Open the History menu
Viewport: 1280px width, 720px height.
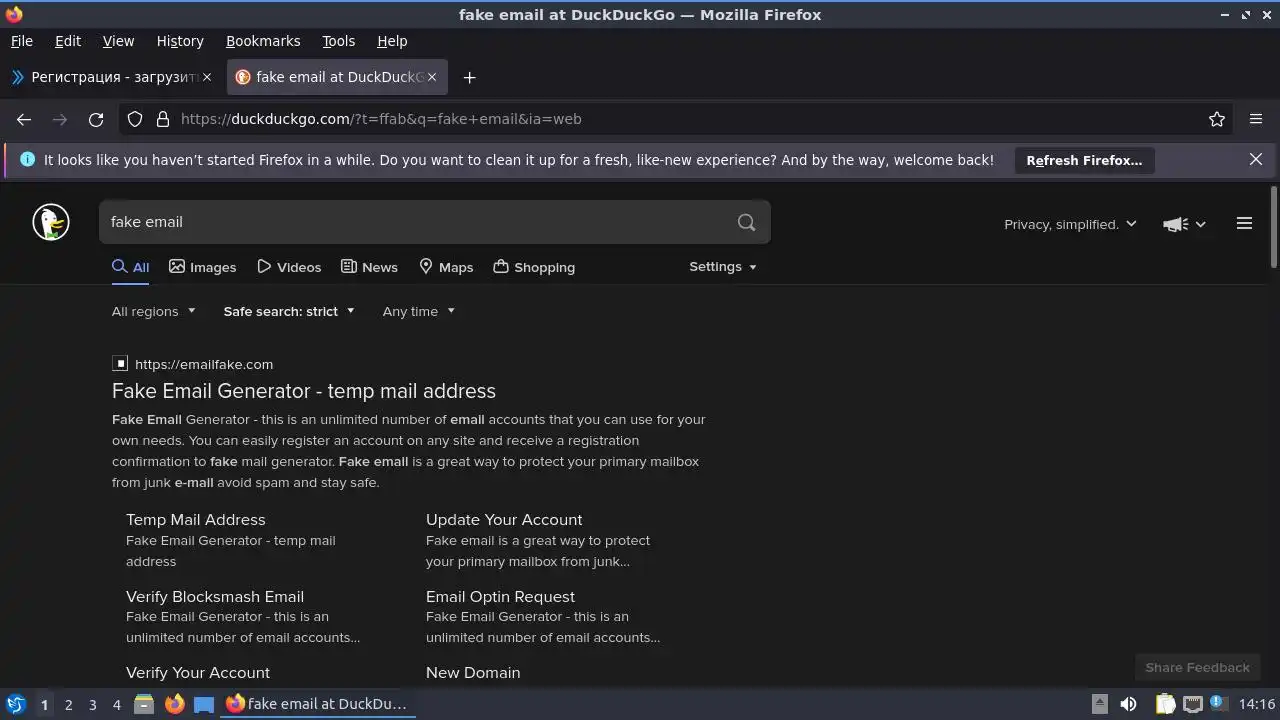pyautogui.click(x=180, y=41)
